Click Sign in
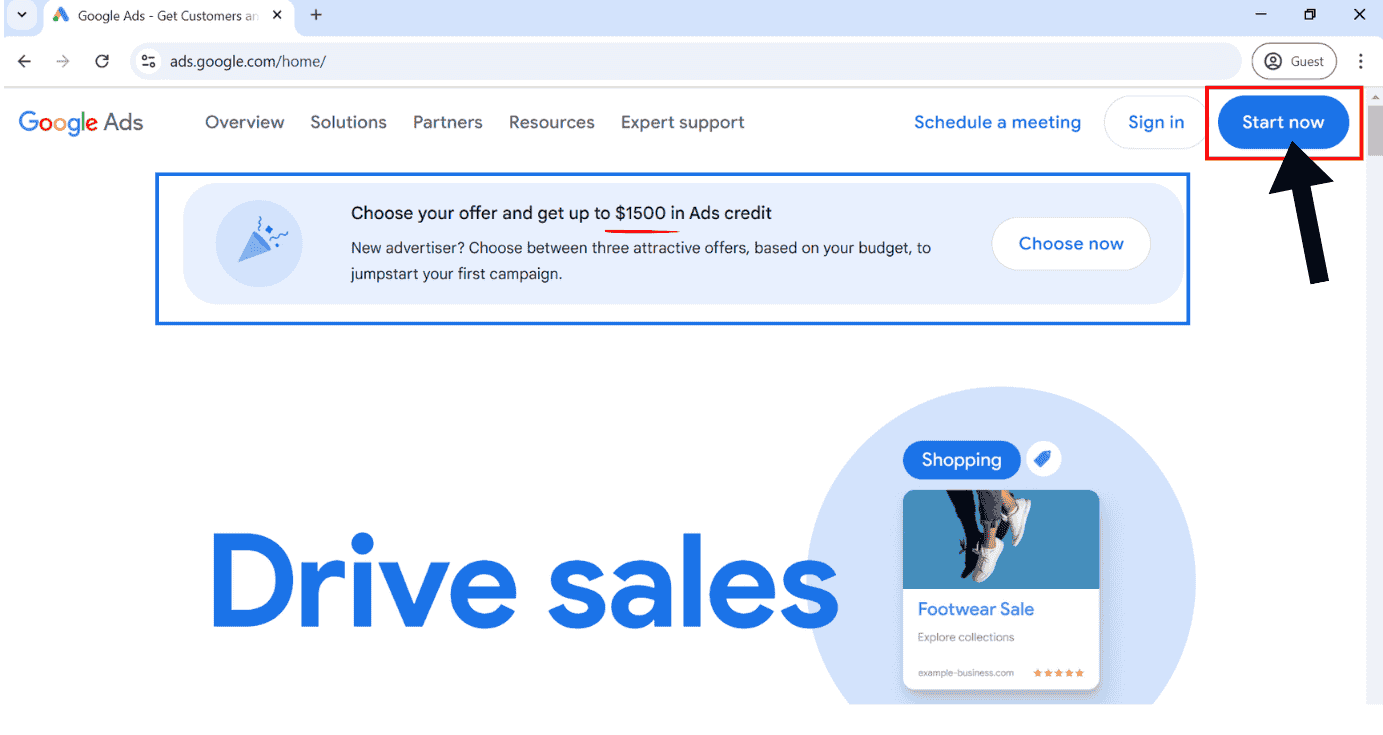 coord(1155,122)
